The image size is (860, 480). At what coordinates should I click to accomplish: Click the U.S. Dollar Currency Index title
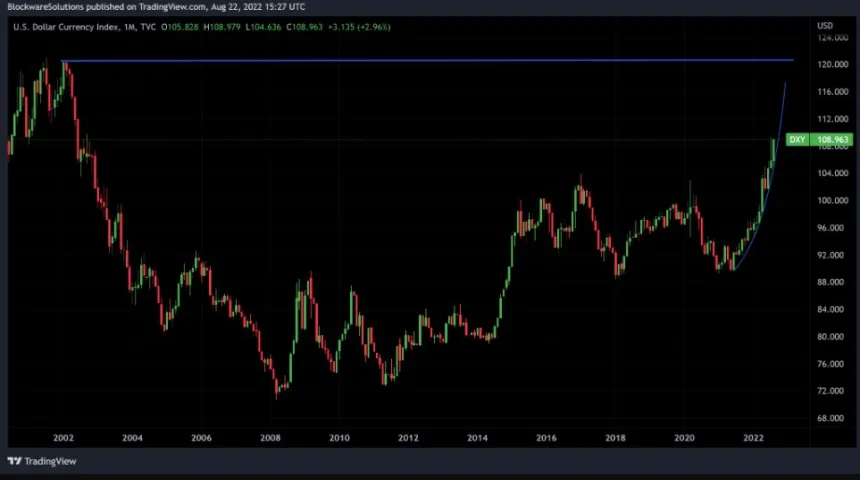(66, 27)
